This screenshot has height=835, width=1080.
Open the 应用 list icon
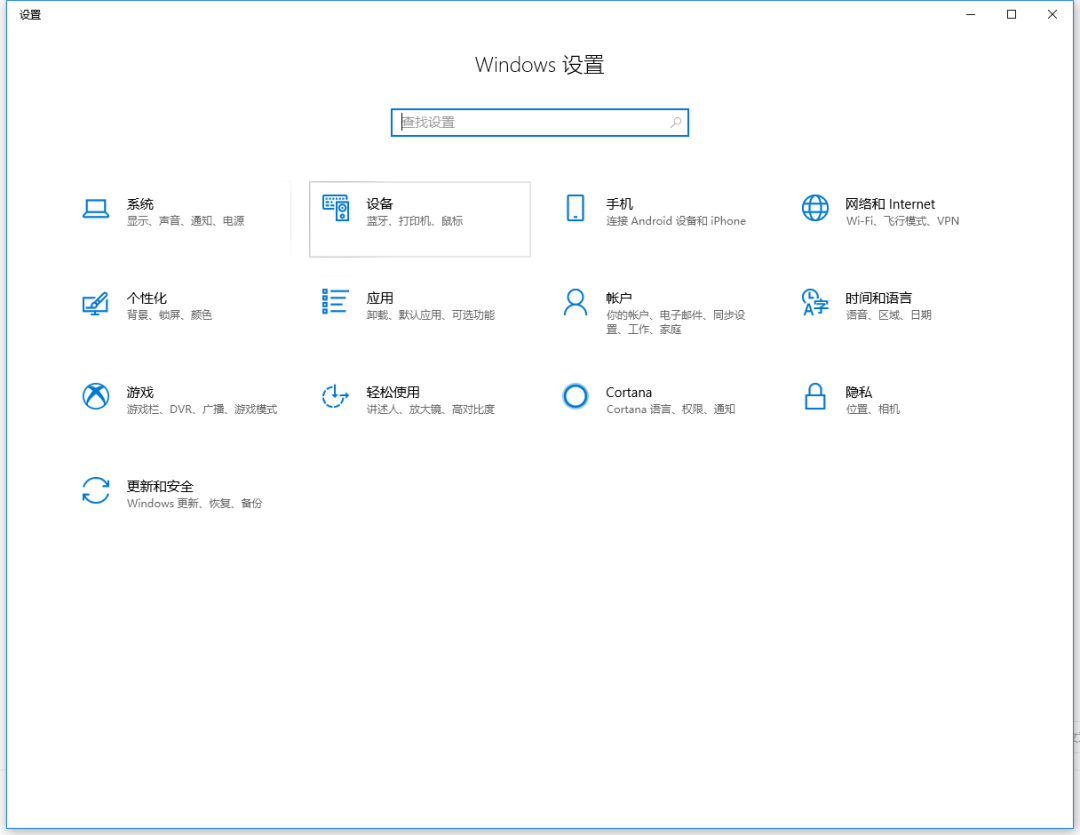click(335, 302)
